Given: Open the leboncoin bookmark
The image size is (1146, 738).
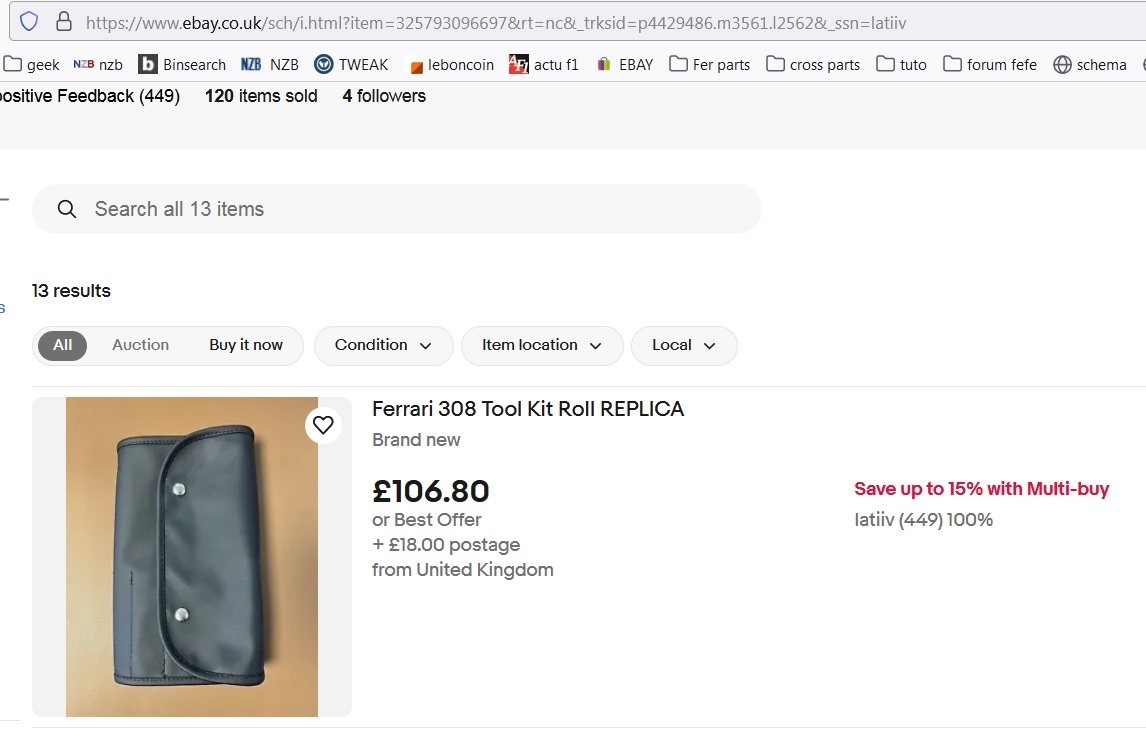Looking at the screenshot, I should click(x=451, y=64).
